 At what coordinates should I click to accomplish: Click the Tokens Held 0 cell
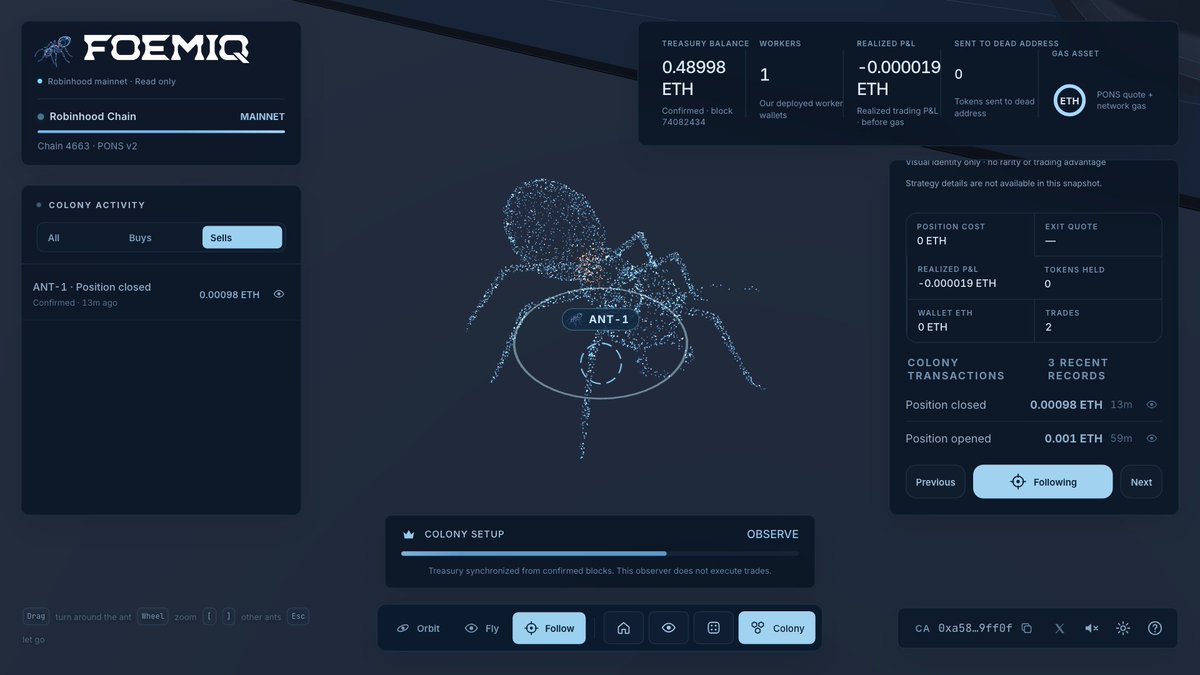pos(1097,277)
